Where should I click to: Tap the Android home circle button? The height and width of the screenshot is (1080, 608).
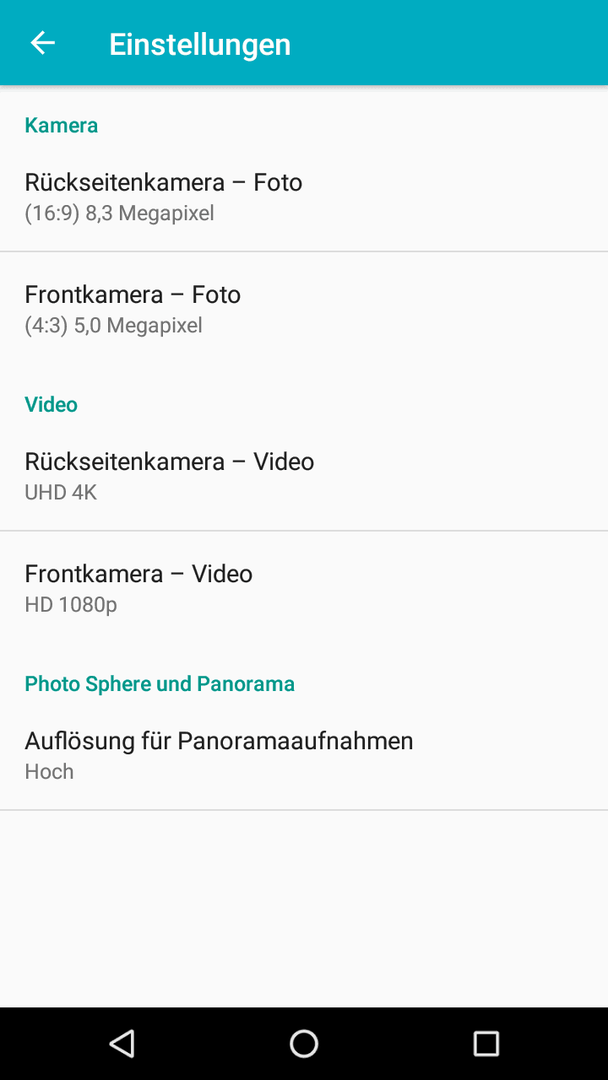coord(304,1043)
